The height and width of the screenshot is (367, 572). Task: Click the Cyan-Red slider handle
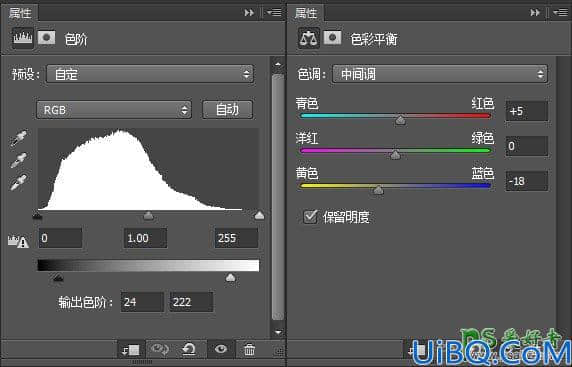401,120
